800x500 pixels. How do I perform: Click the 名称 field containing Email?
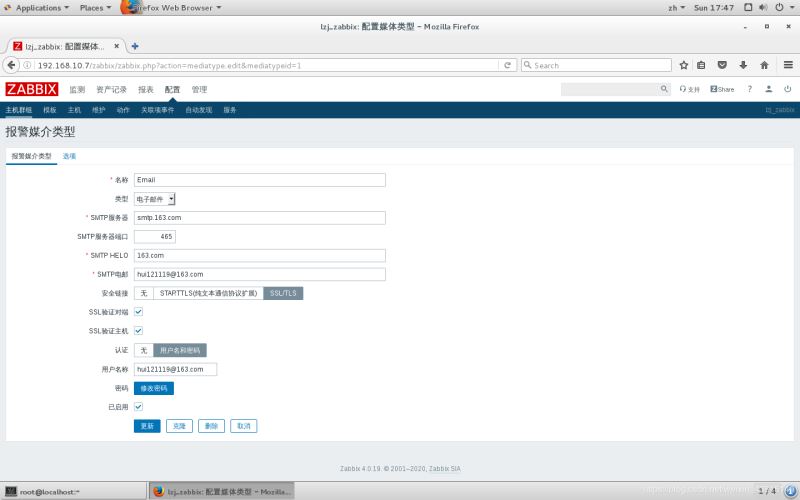coord(260,180)
